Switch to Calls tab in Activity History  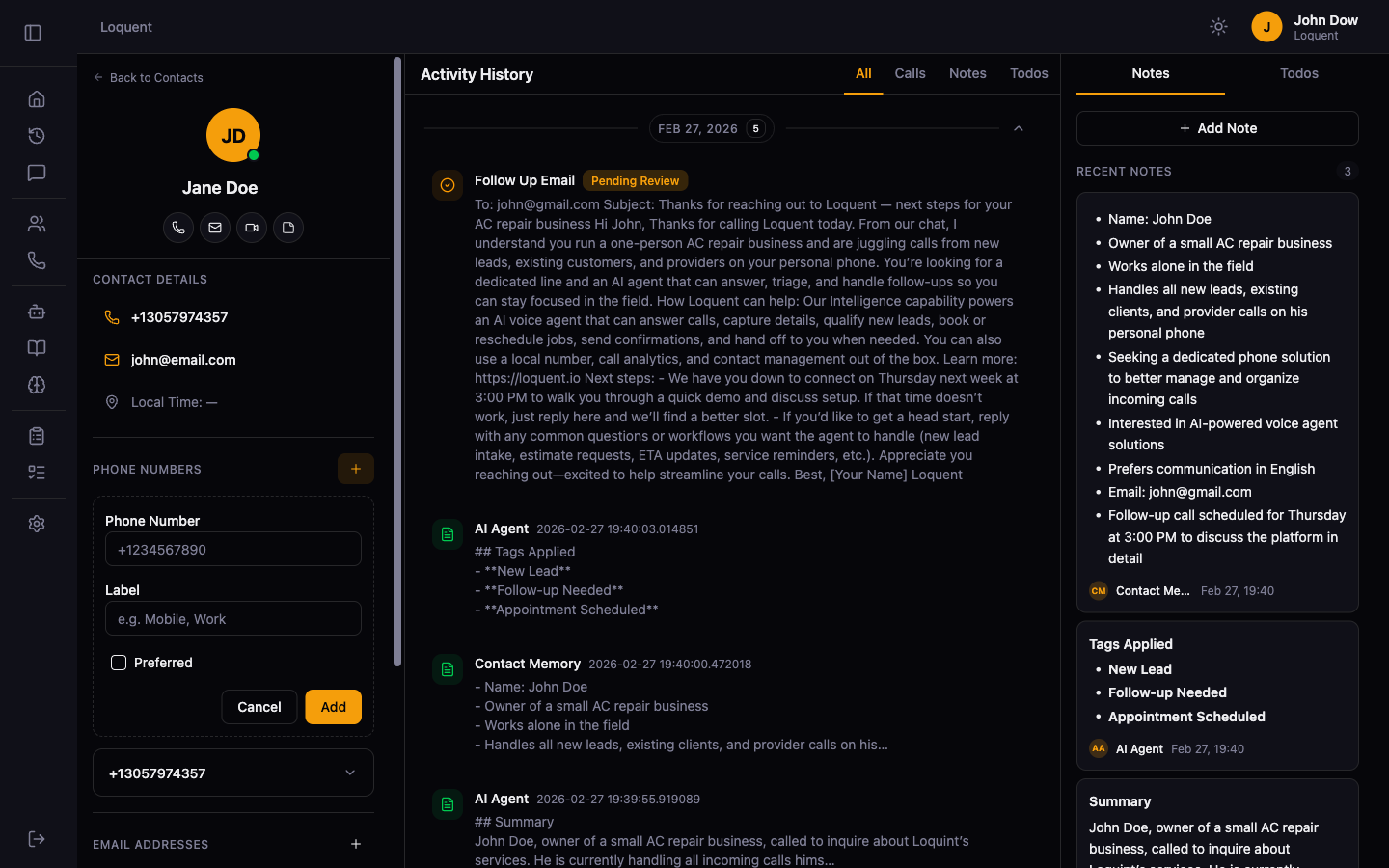click(910, 73)
